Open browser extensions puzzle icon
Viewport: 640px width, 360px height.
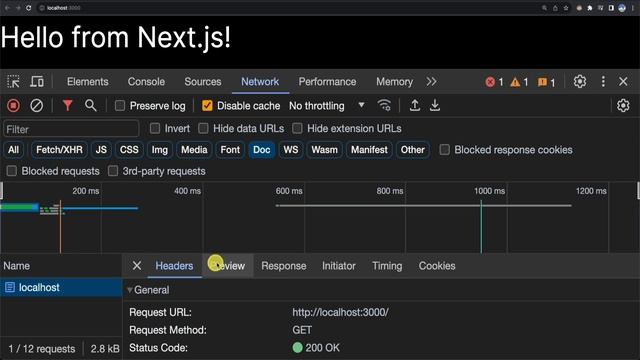pos(589,8)
